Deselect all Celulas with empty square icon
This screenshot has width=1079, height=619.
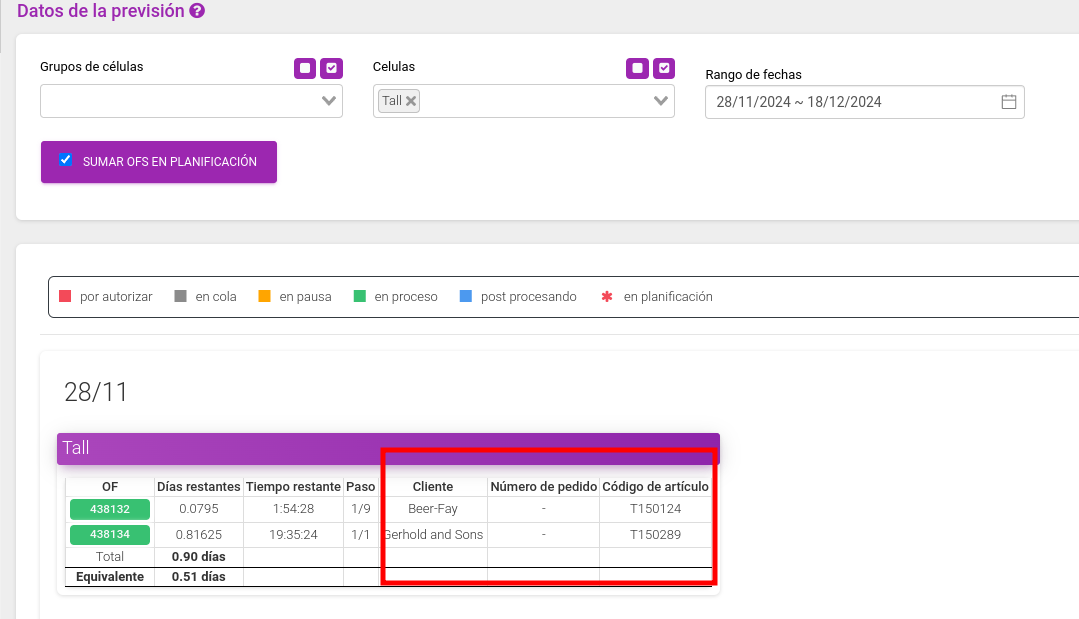[637, 68]
